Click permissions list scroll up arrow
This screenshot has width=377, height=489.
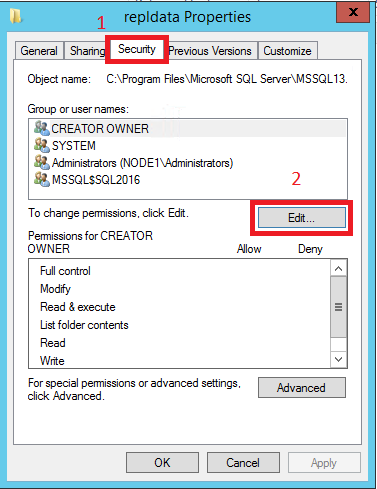[339, 268]
